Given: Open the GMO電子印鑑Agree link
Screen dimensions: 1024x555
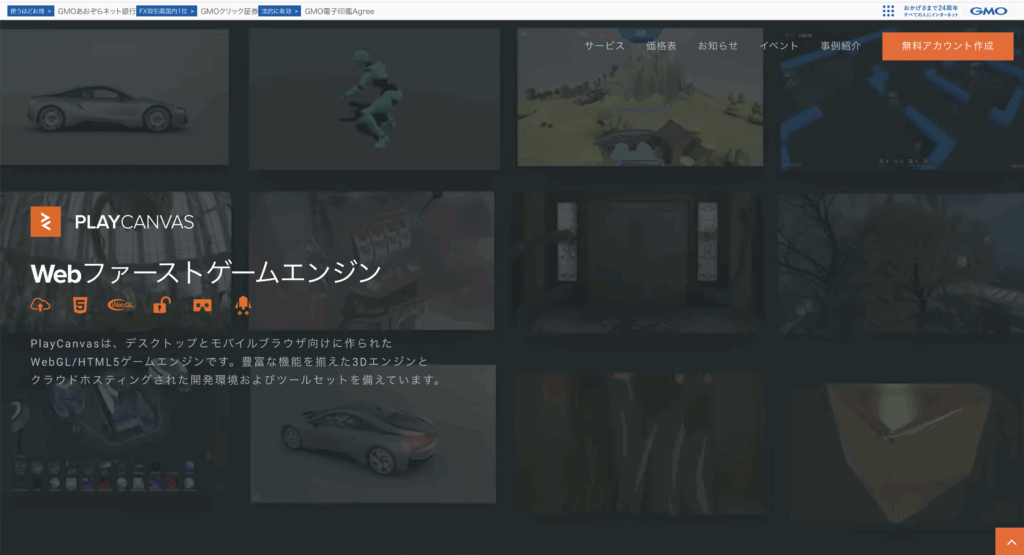Looking at the screenshot, I should pos(340,11).
